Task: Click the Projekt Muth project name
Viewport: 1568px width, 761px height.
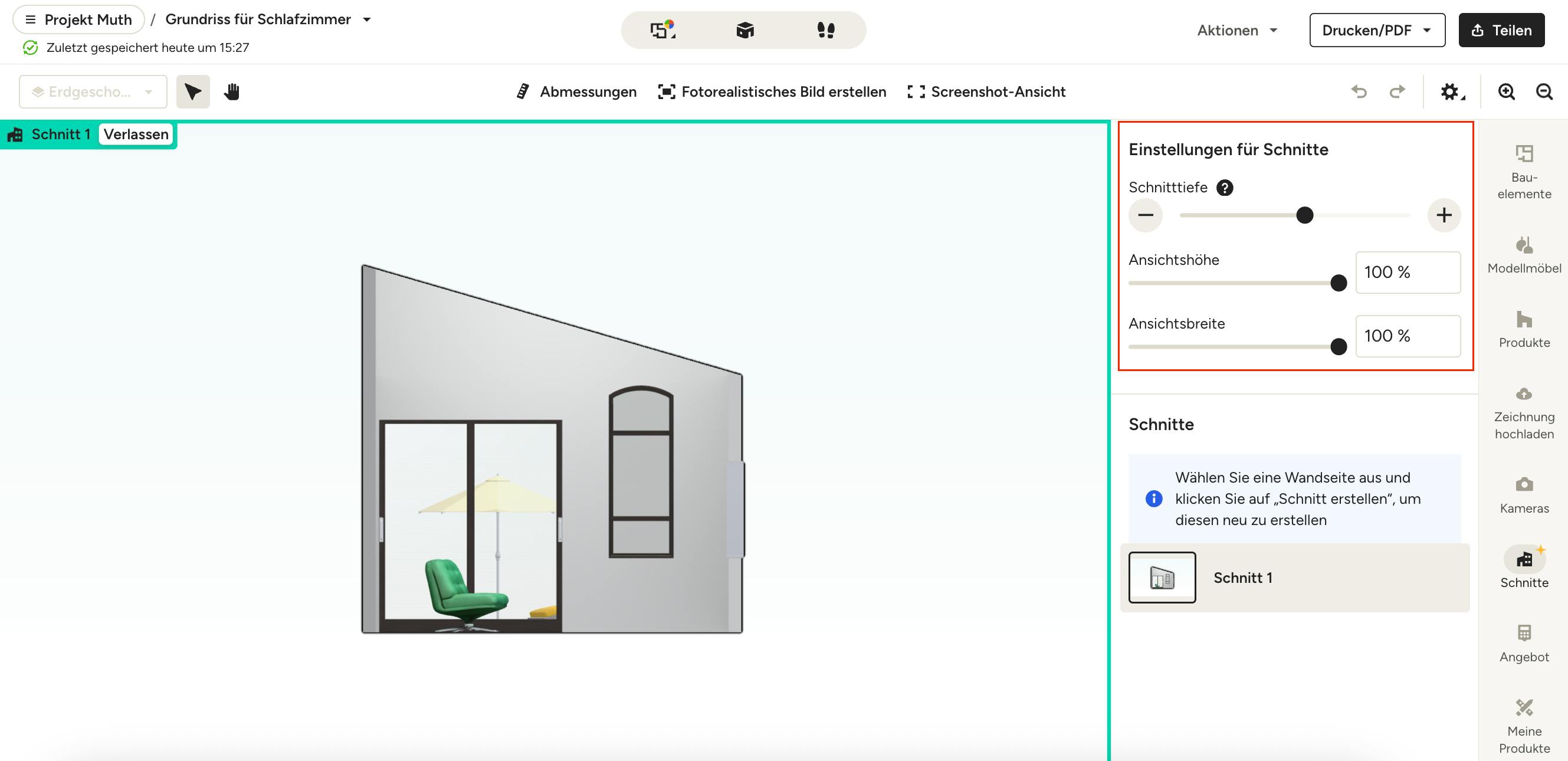Action: point(88,19)
